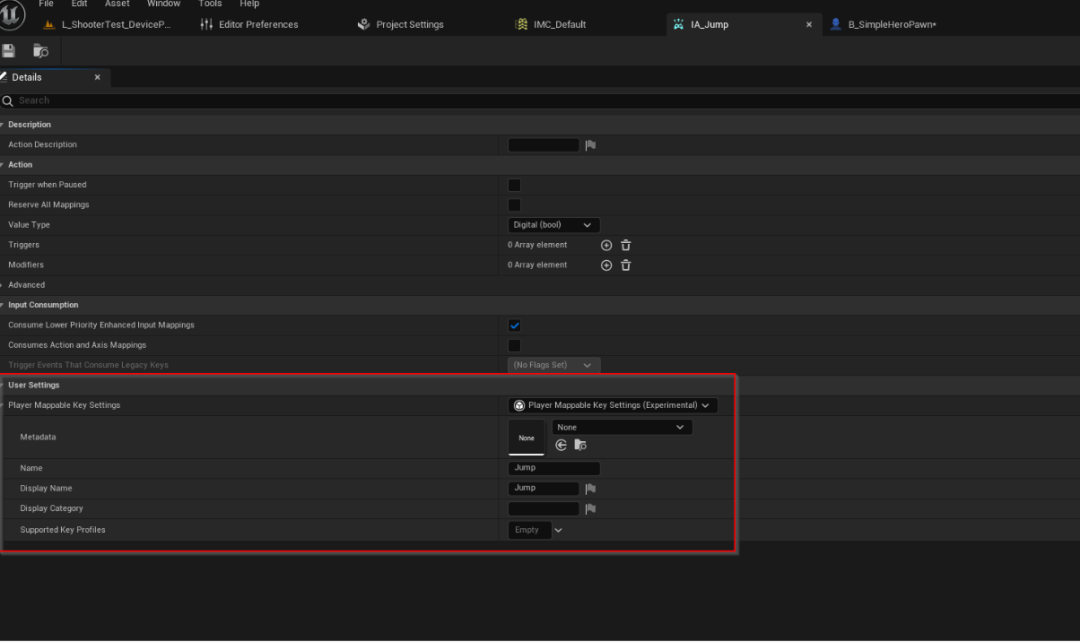Browse to Metadata asset in Content Browser
This screenshot has width=1080, height=642.
[581, 445]
